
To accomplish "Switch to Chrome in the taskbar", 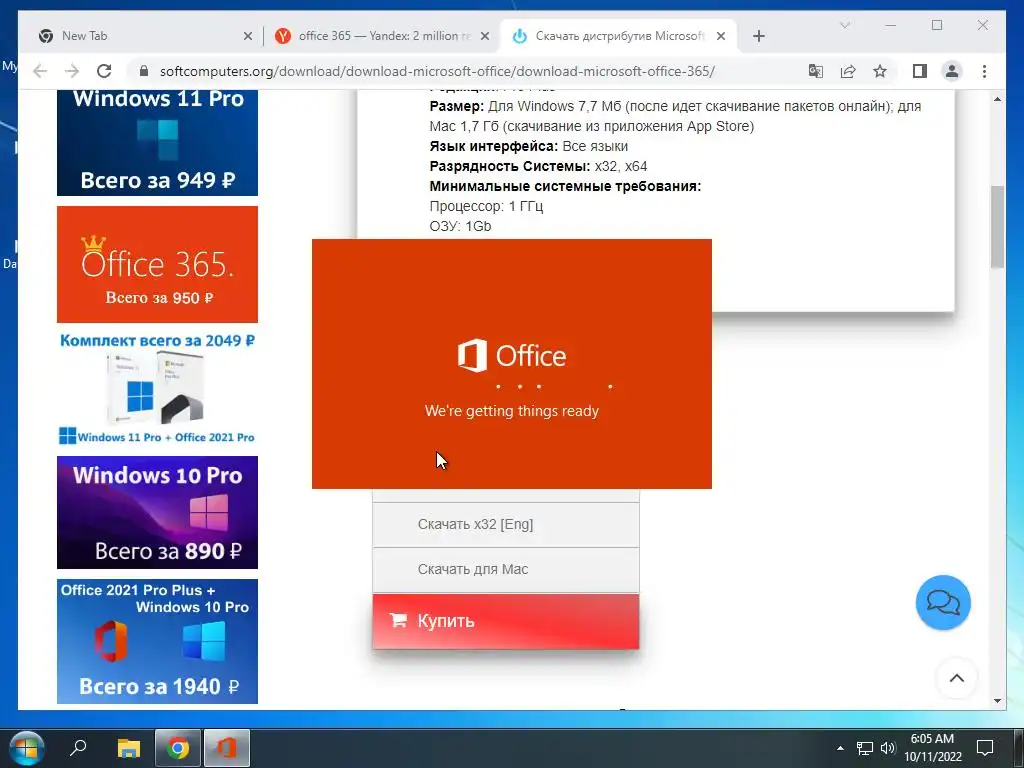I will [178, 748].
